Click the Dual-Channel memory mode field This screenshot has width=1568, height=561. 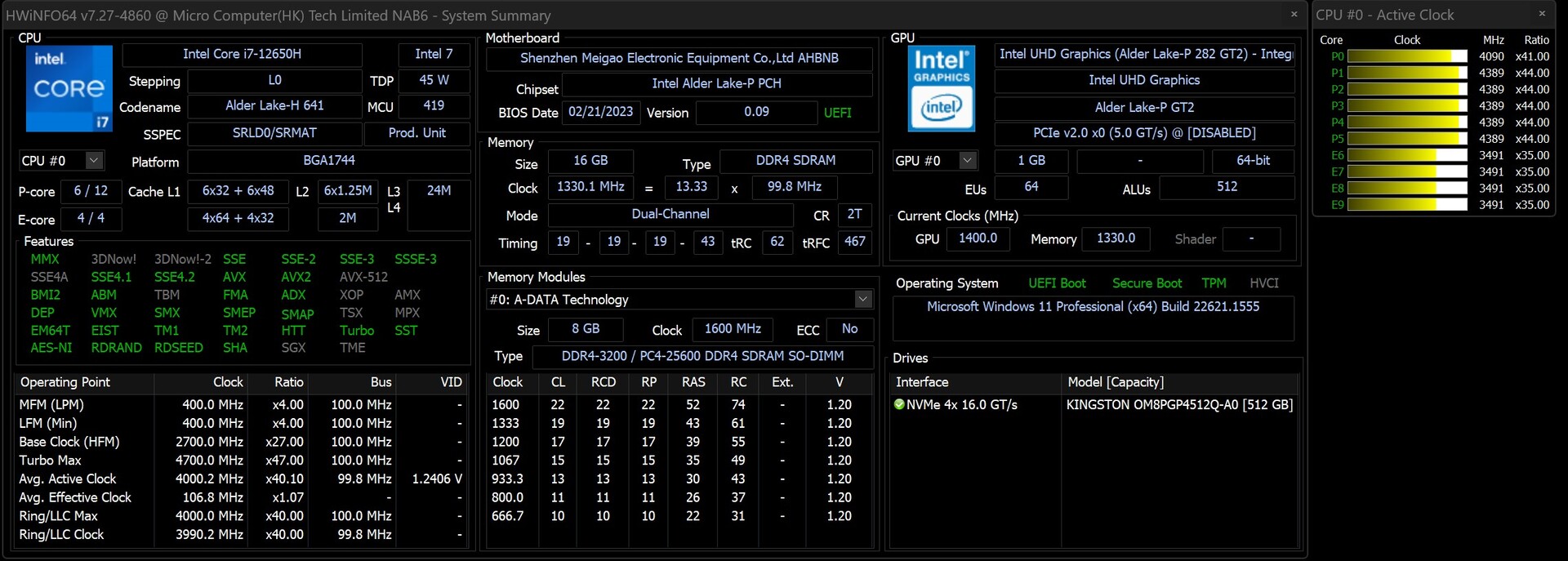point(670,215)
